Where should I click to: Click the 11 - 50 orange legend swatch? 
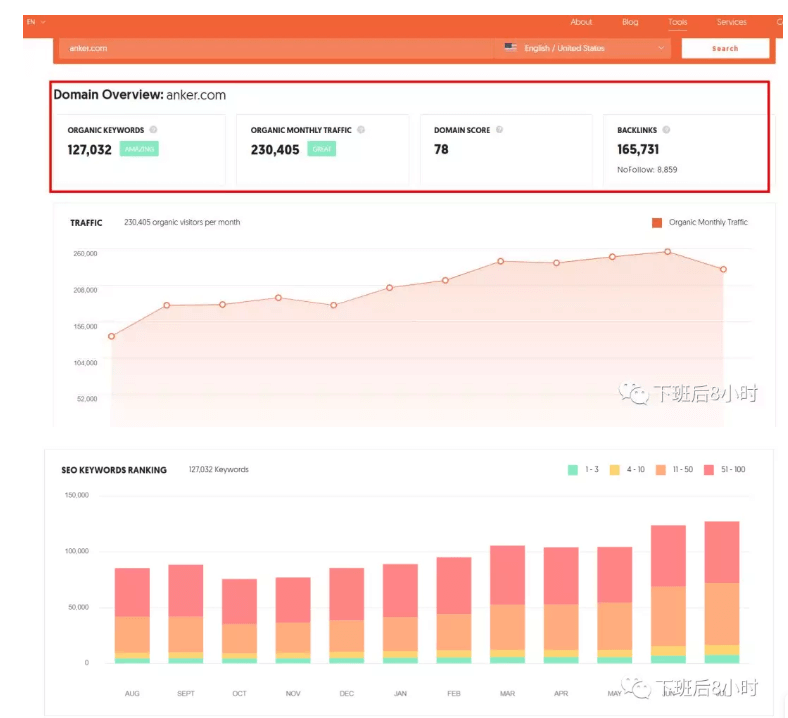coord(662,469)
